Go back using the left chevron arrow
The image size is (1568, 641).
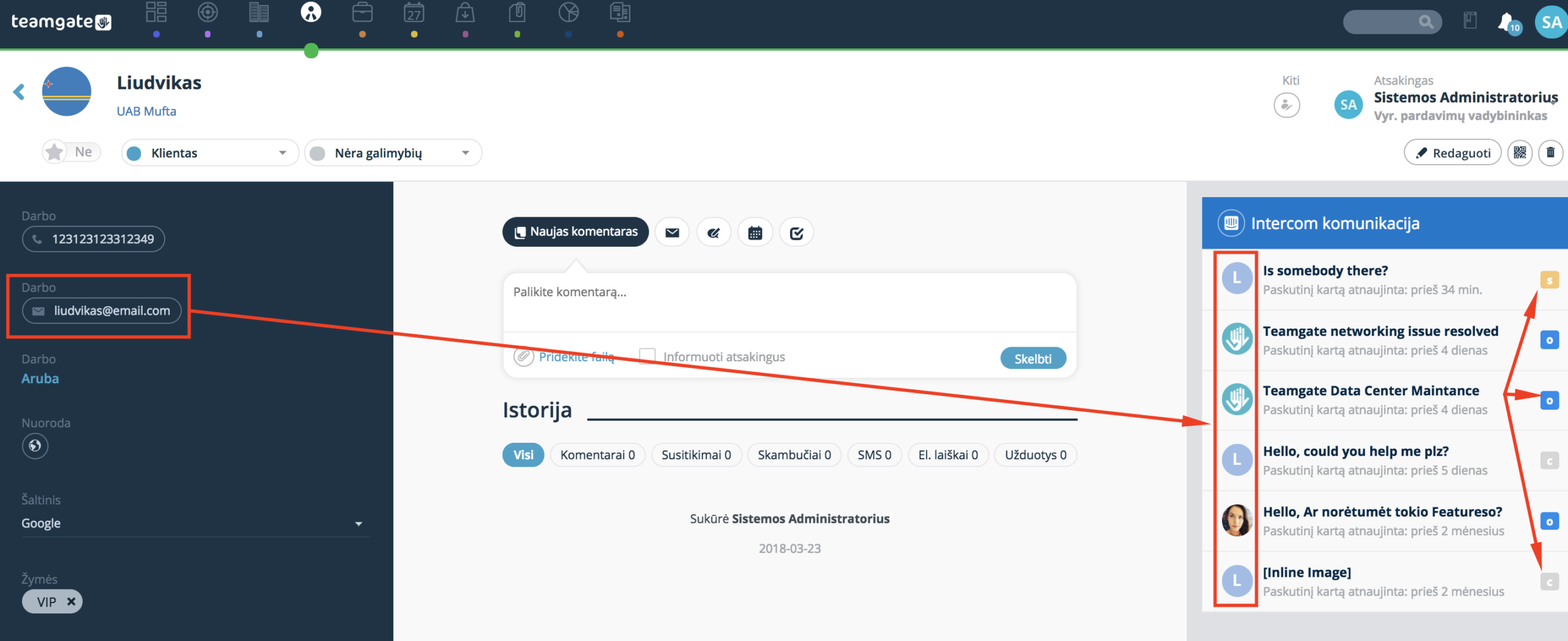coord(19,92)
